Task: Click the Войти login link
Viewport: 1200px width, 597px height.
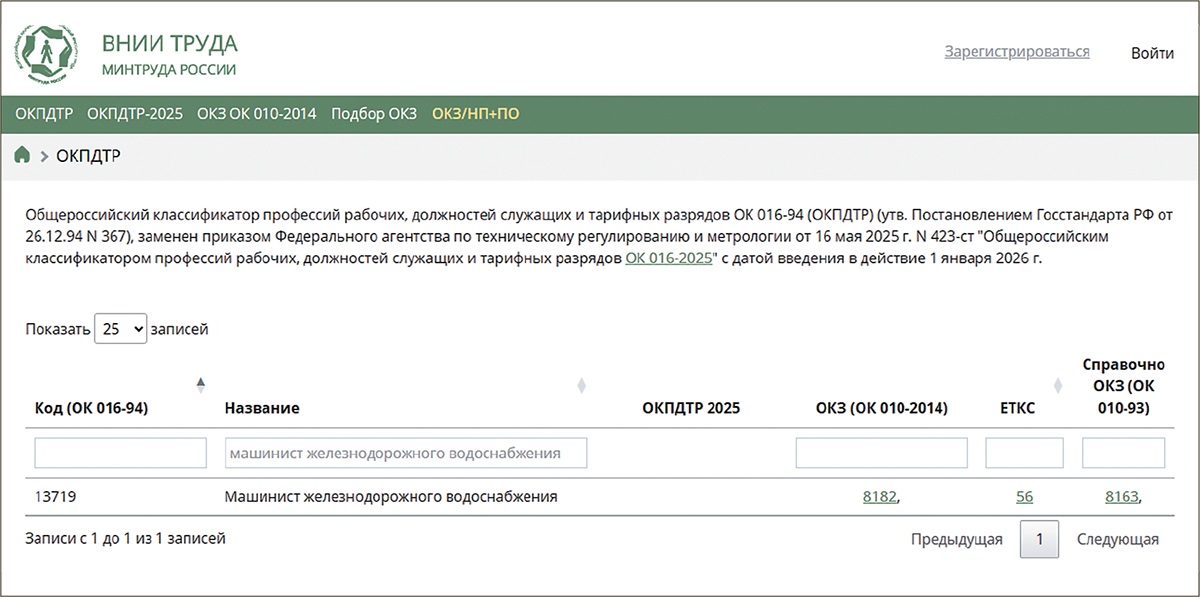Action: tap(1152, 53)
